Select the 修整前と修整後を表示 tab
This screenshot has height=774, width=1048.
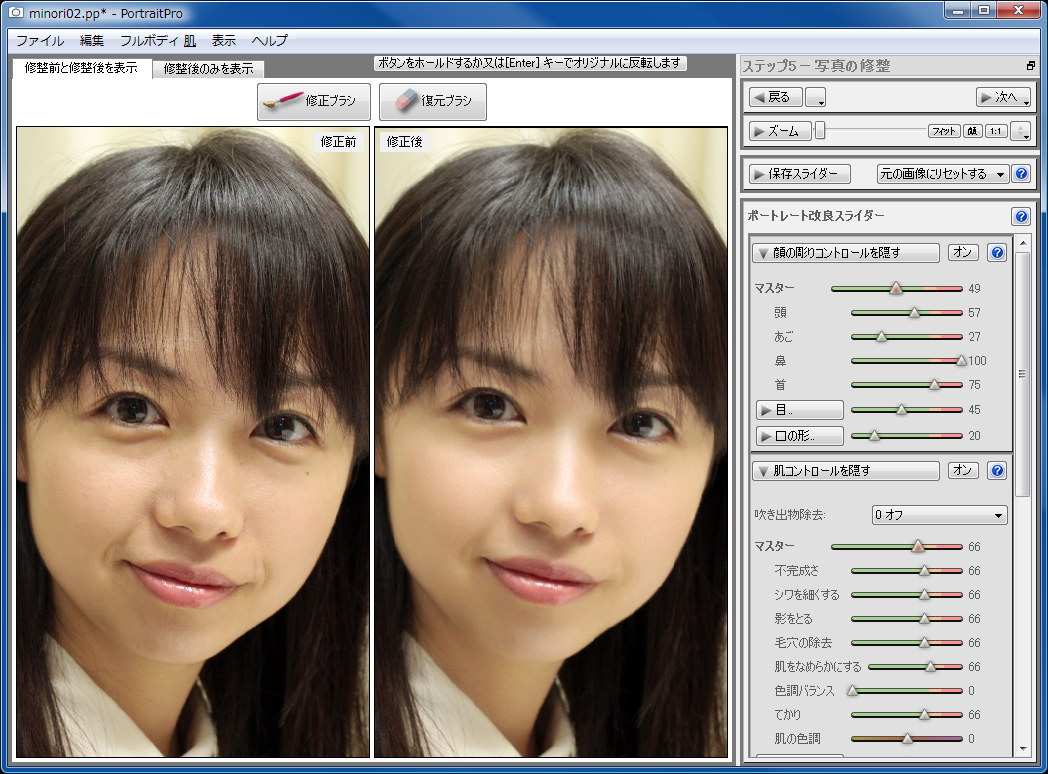[81, 68]
